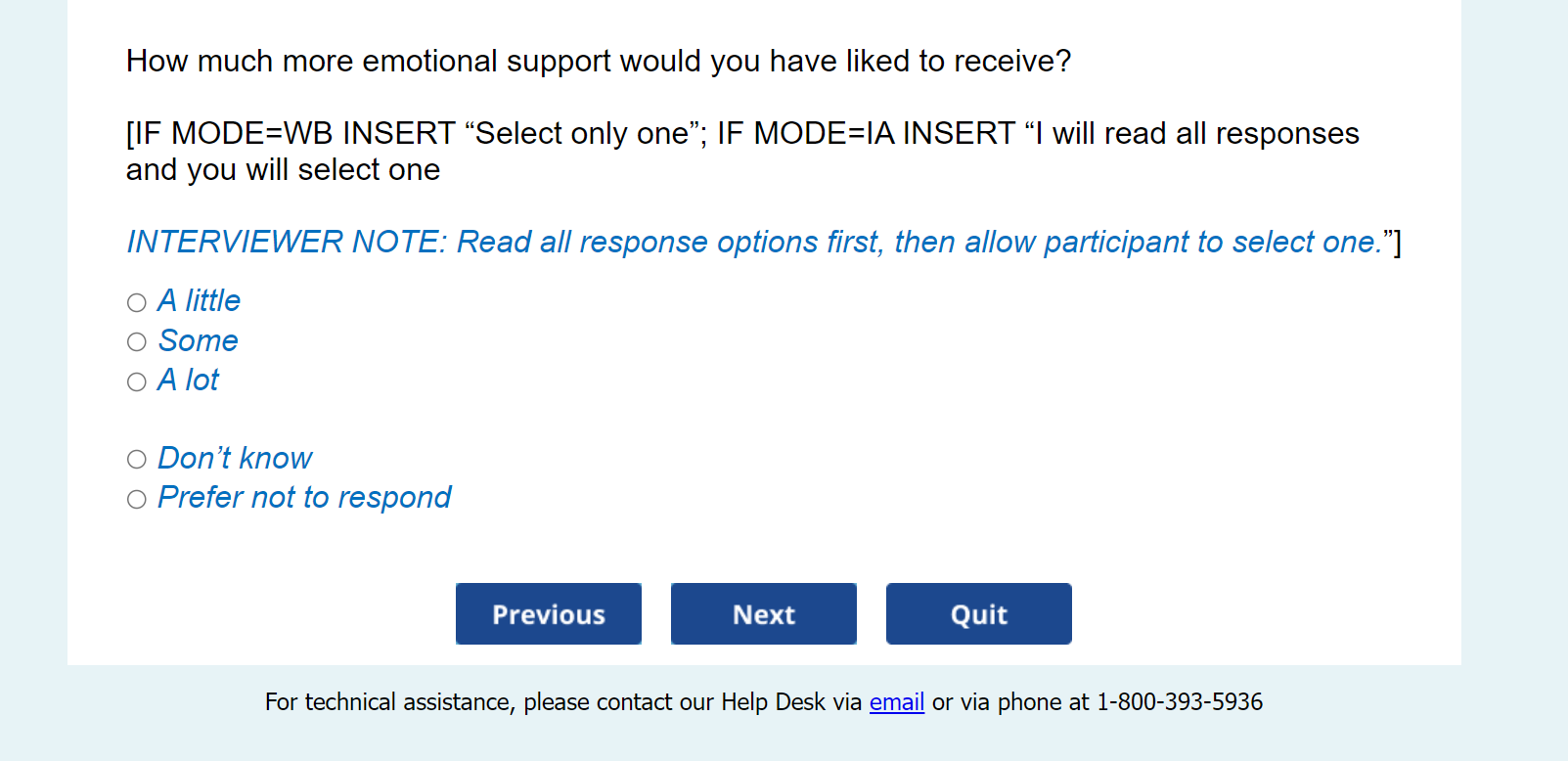The height and width of the screenshot is (761, 1568).
Task: Click the 'Prefer not to respond' label text
Action: point(304,497)
